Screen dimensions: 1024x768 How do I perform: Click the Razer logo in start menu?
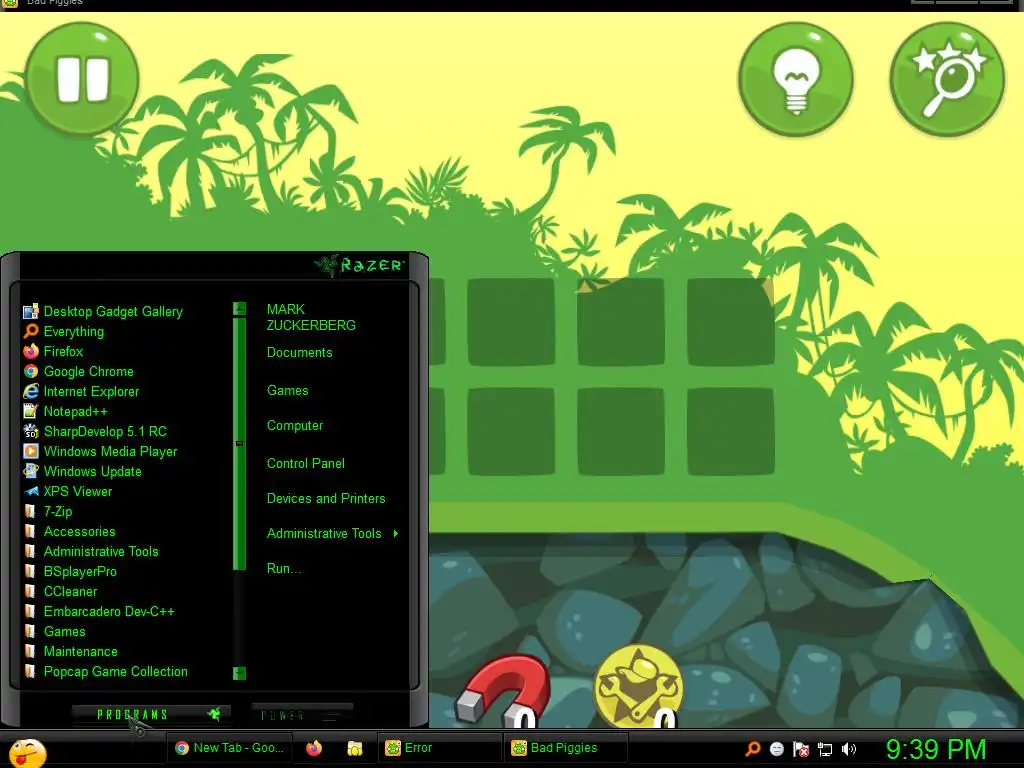(x=360, y=265)
